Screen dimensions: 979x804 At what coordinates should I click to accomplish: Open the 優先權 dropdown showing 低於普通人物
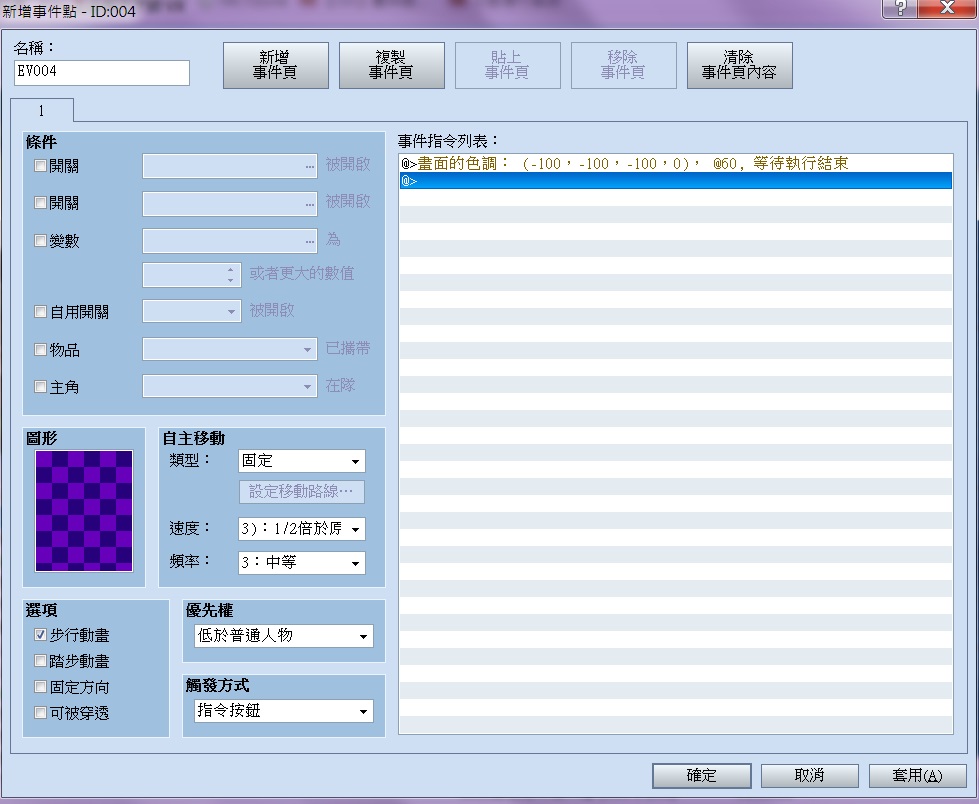[283, 636]
